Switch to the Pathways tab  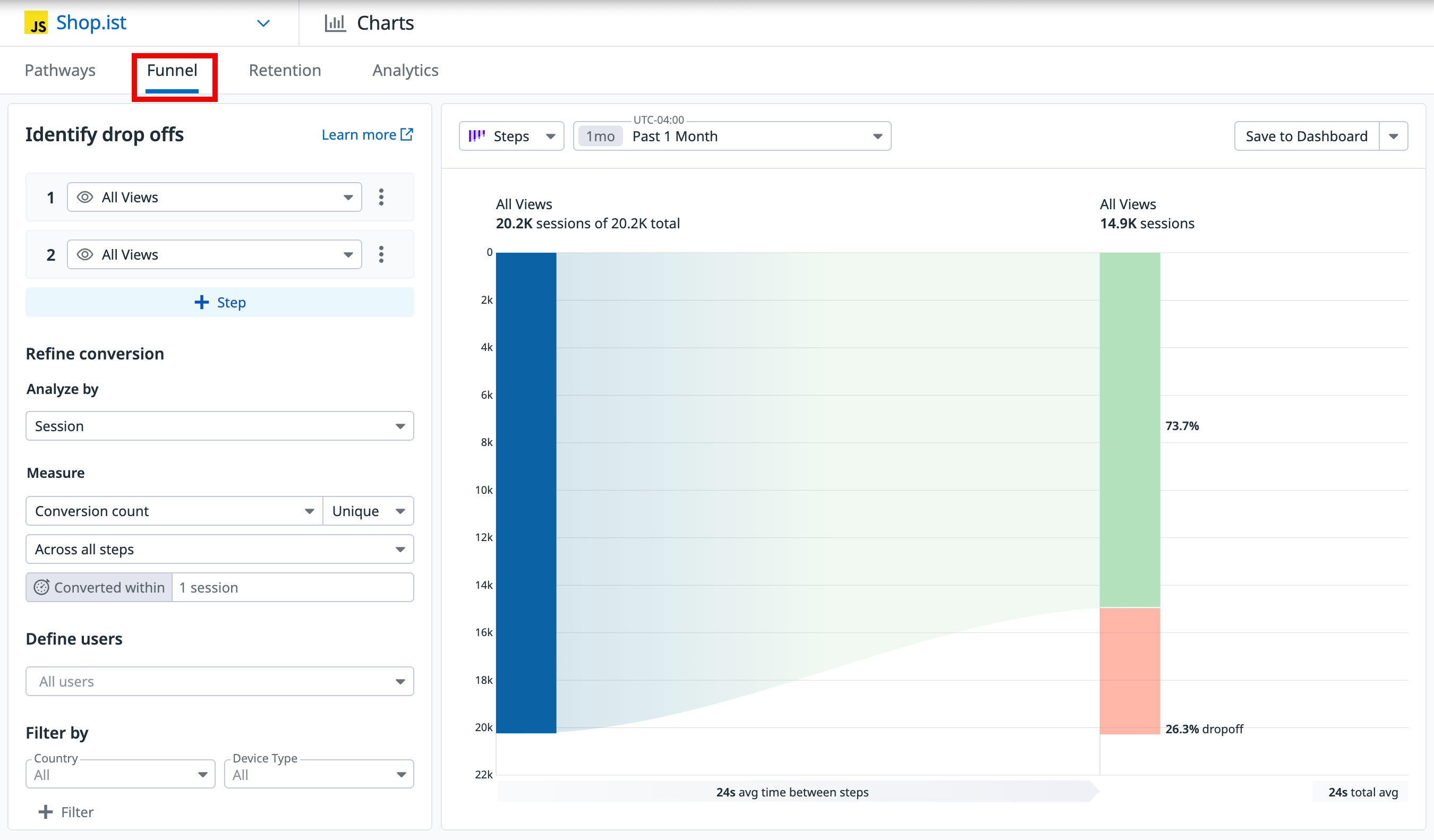[x=59, y=71]
